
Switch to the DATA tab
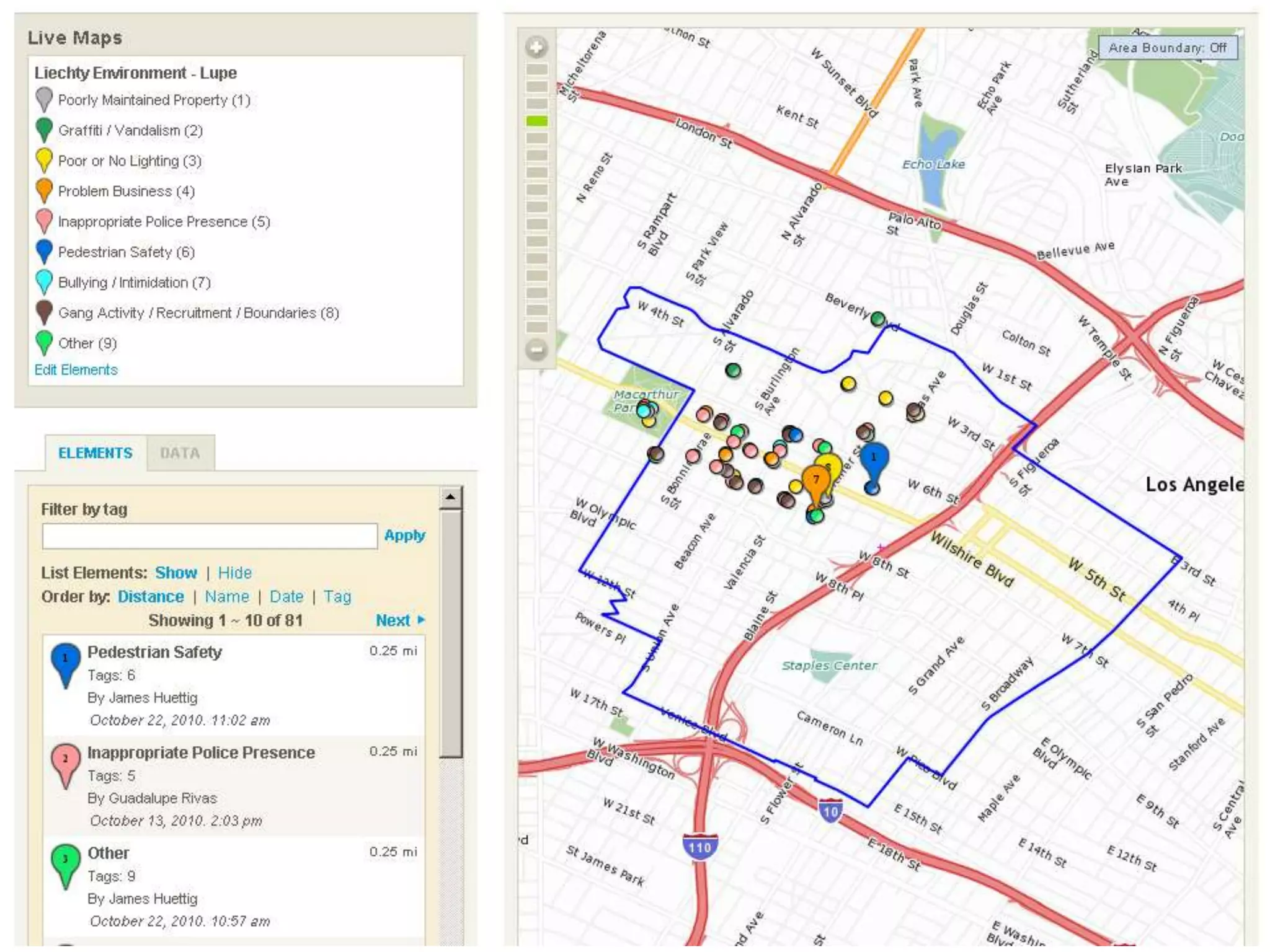pyautogui.click(x=180, y=453)
